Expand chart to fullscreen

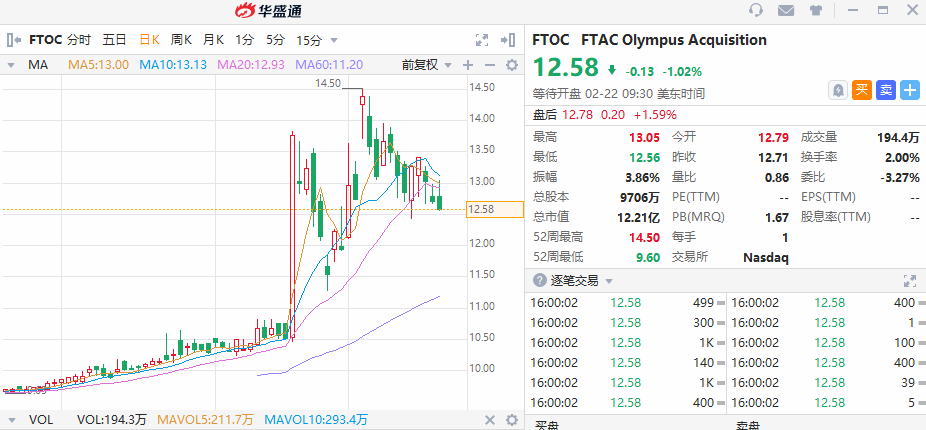coord(482,40)
